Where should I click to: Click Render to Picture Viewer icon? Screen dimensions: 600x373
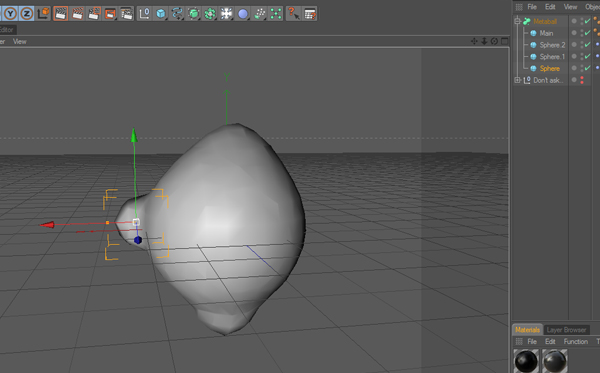click(110, 13)
